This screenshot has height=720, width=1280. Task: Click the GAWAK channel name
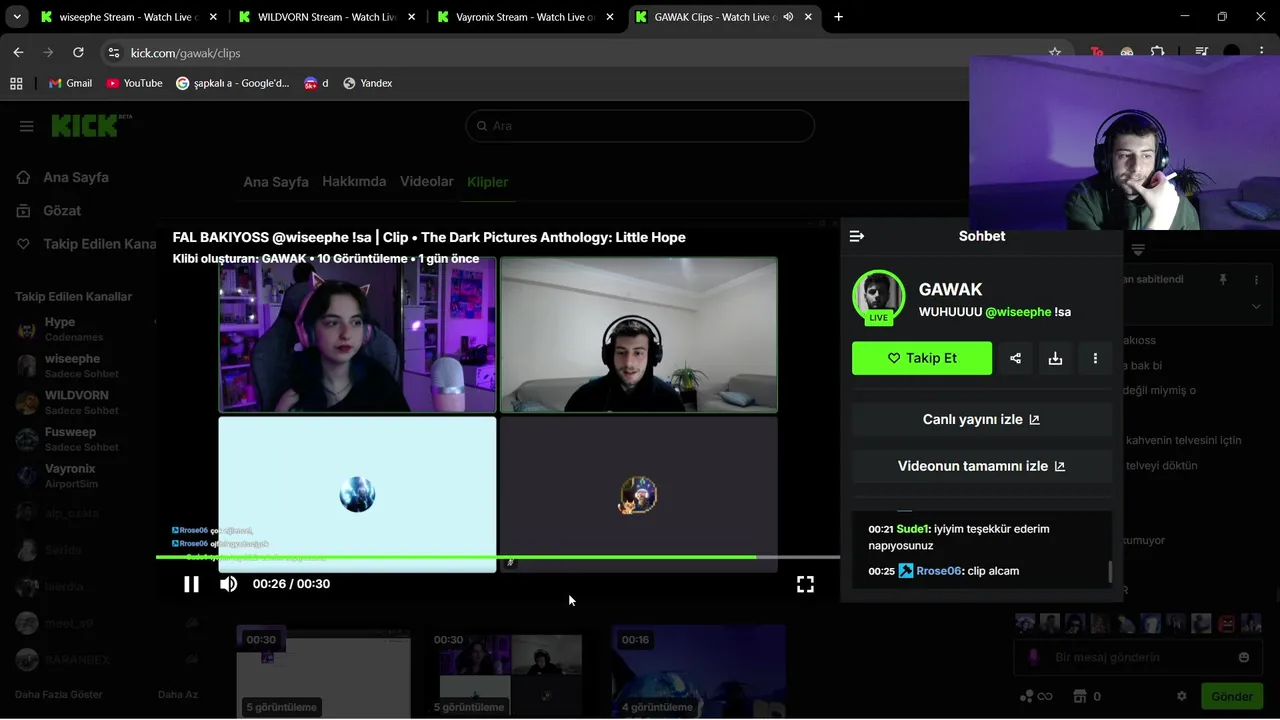(x=950, y=289)
